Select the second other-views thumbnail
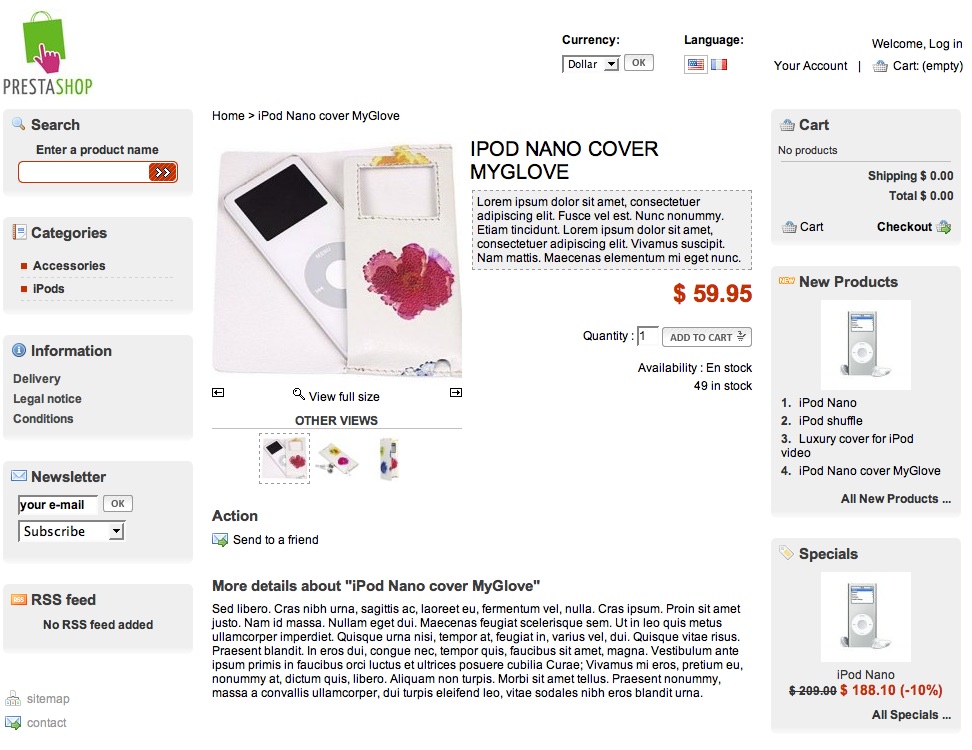Screen dimensions: 972x750 [x=337, y=459]
